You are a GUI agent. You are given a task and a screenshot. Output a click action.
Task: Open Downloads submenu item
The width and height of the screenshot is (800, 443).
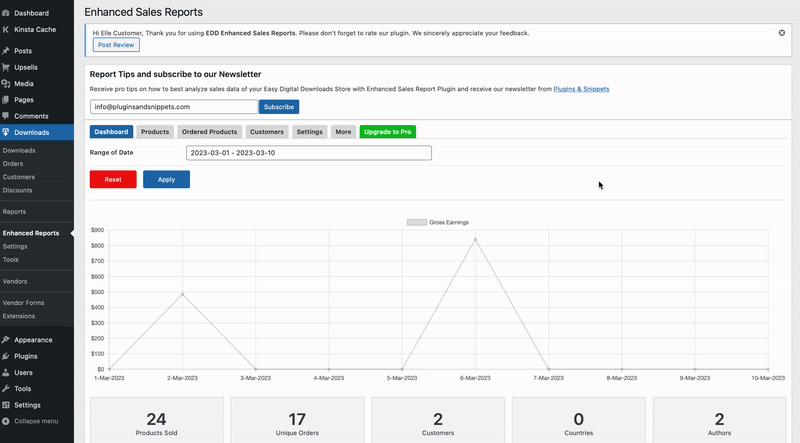coord(19,151)
